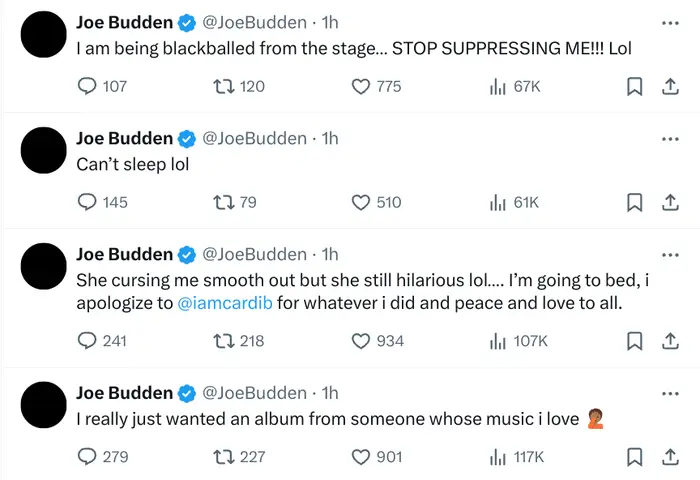View analytics of the 67K views tweet

498,87
